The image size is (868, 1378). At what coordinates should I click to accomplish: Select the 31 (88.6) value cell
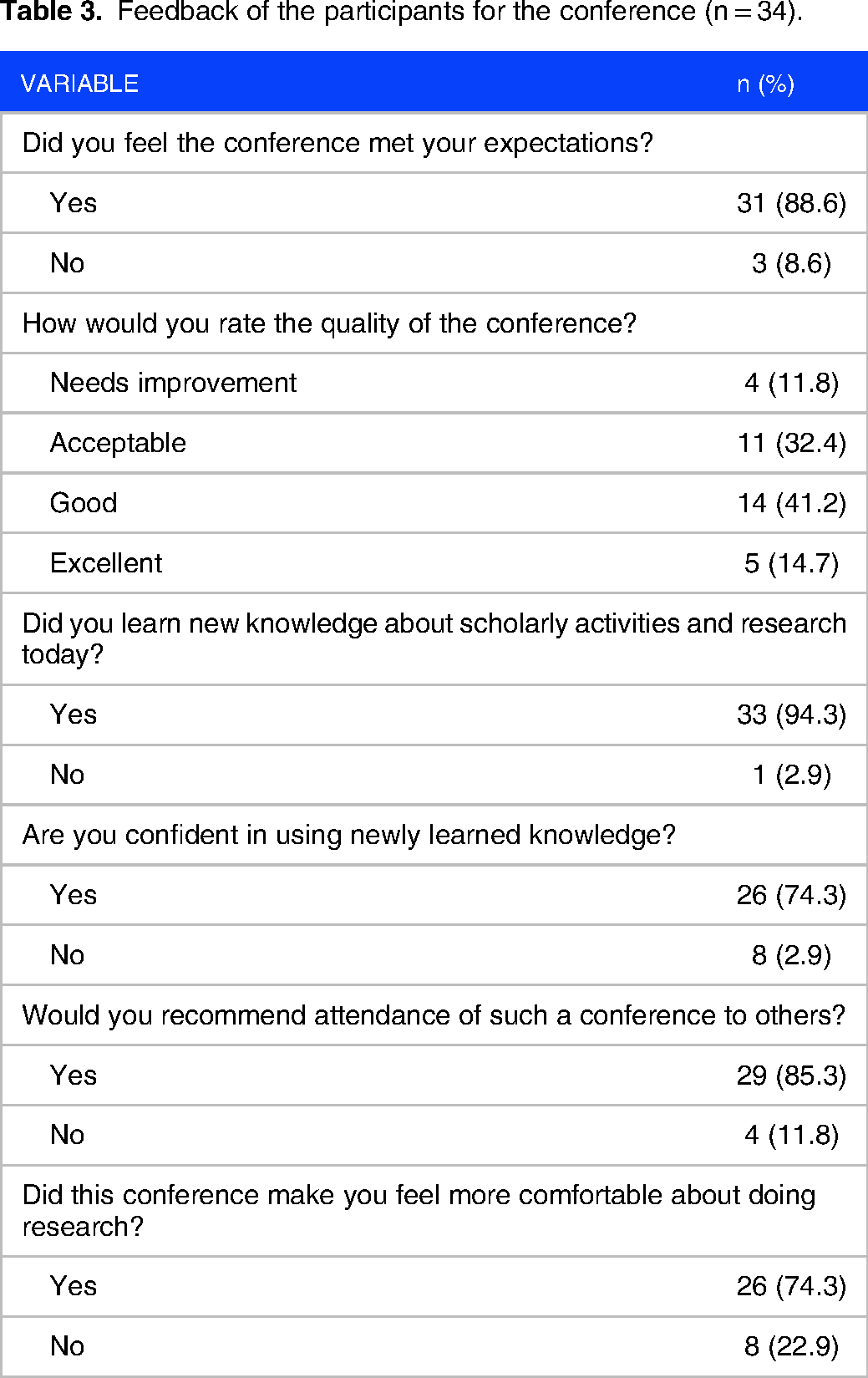791,203
